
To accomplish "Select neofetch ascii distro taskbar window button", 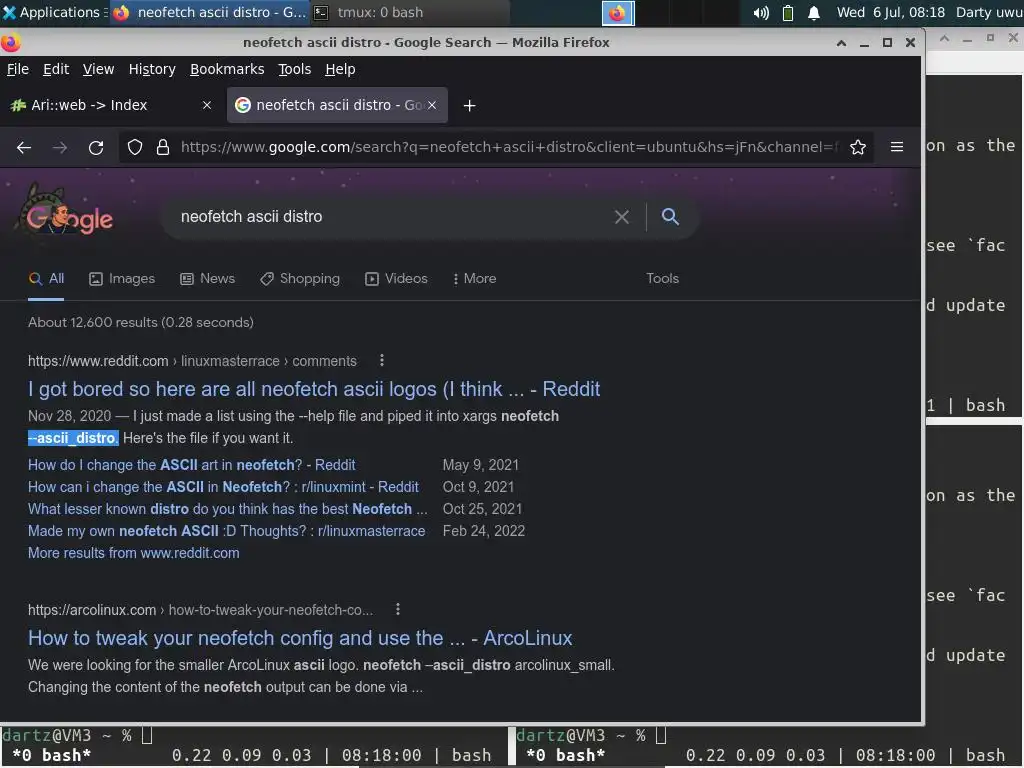I will tap(209, 12).
